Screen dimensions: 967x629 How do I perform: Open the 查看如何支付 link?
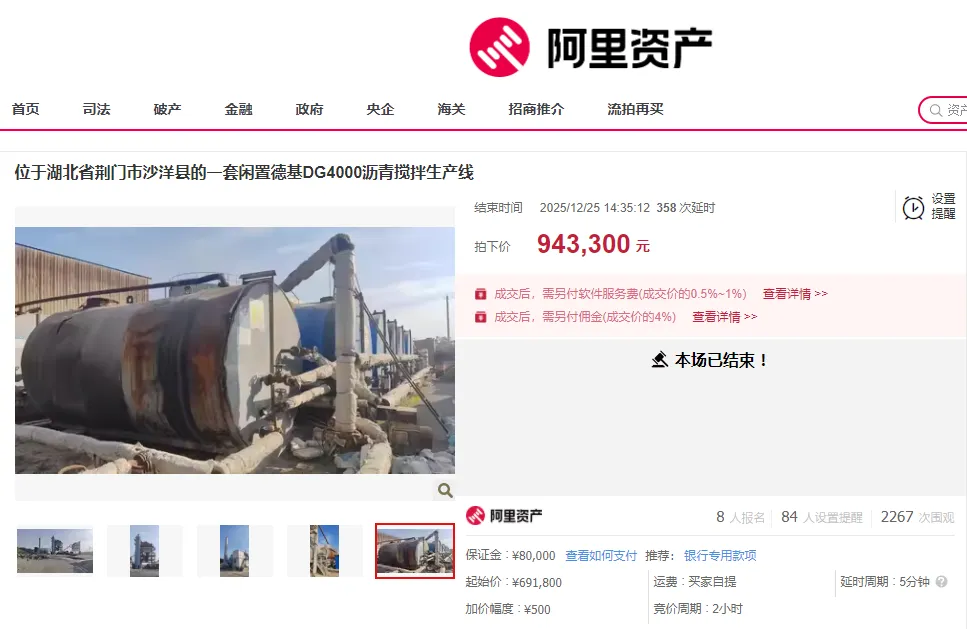[x=601, y=556]
